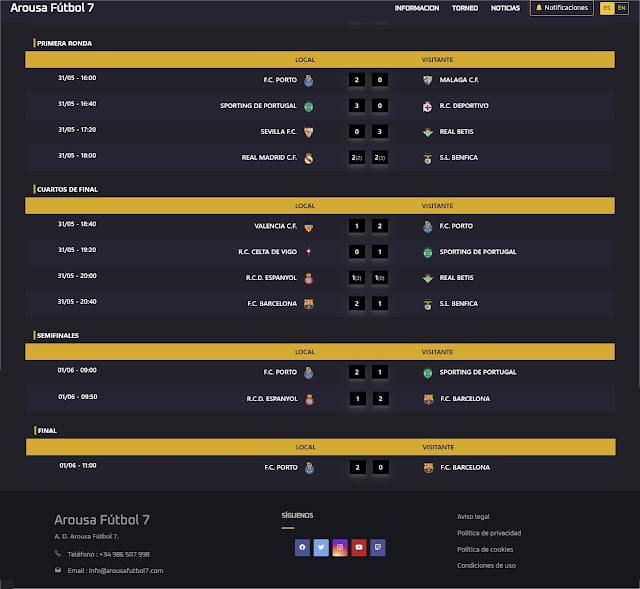The height and width of the screenshot is (589, 640).
Task: Click the Arousa Fútbol 7 header logo
Action: (x=52, y=8)
